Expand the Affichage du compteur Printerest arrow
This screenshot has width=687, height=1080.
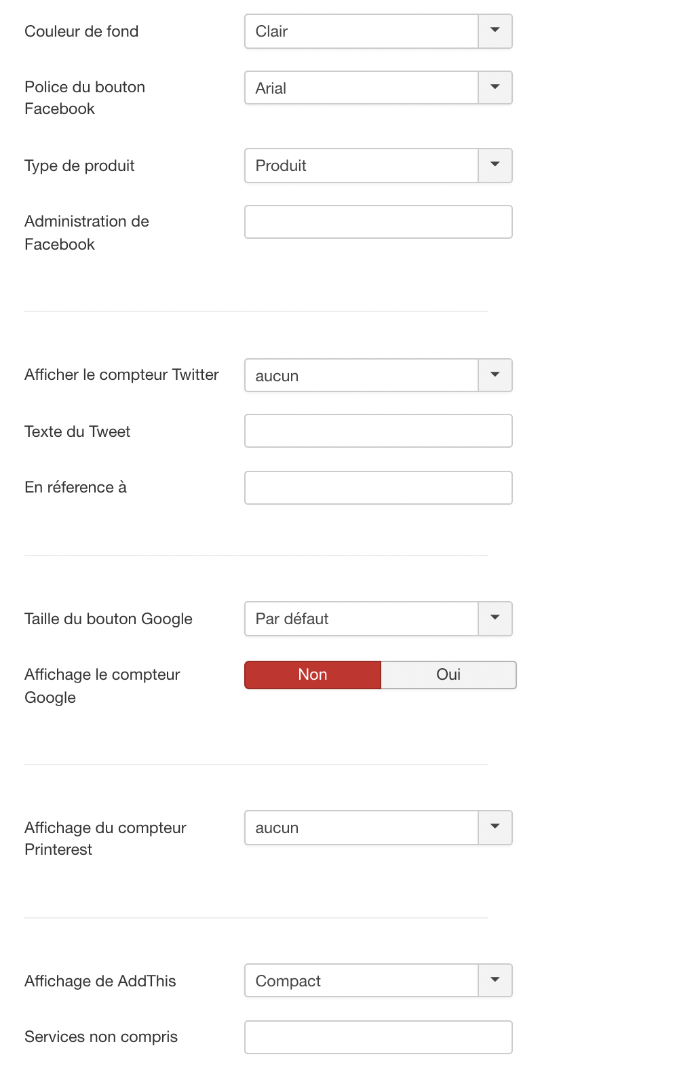tap(495, 827)
